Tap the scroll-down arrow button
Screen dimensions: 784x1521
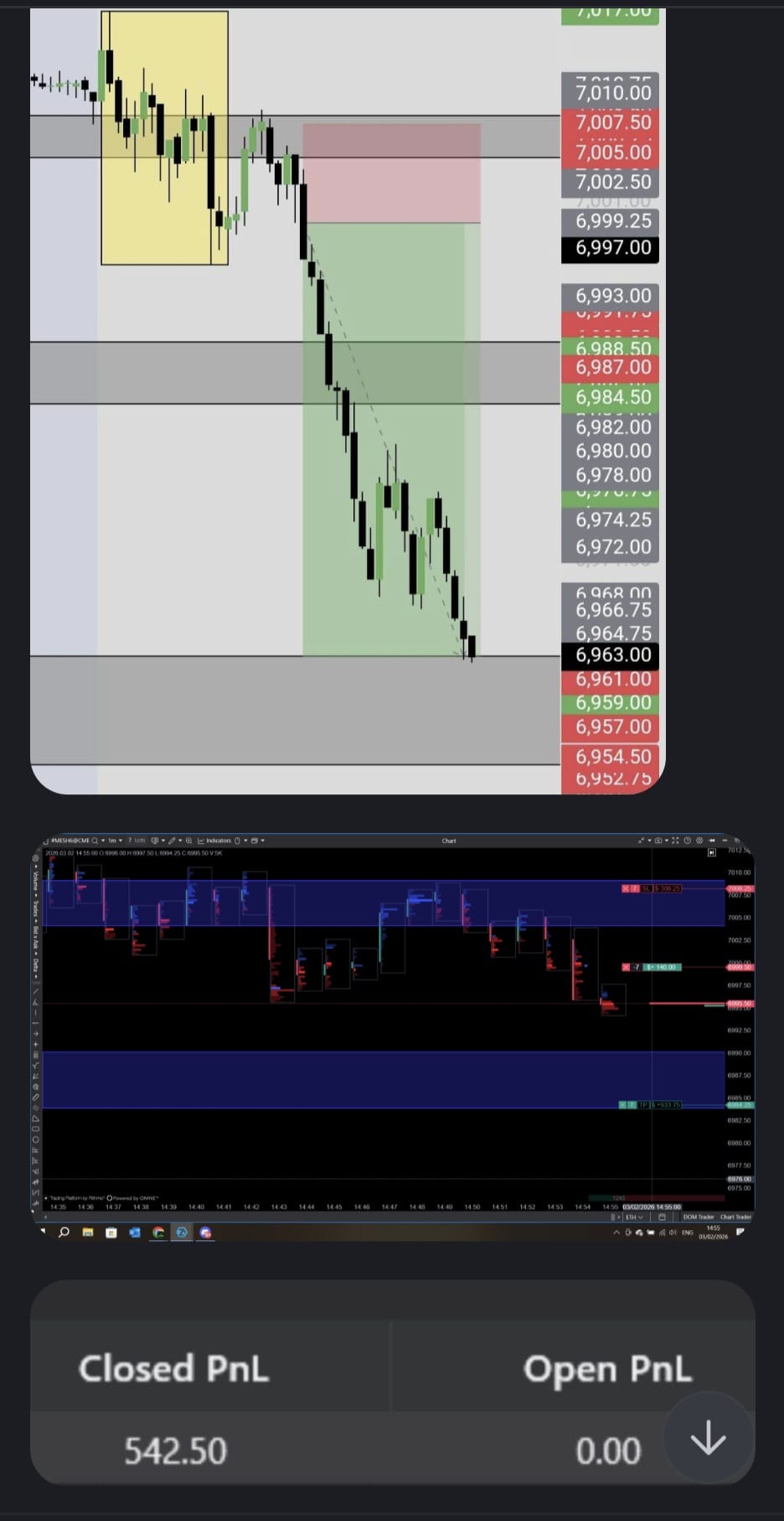[709, 1438]
